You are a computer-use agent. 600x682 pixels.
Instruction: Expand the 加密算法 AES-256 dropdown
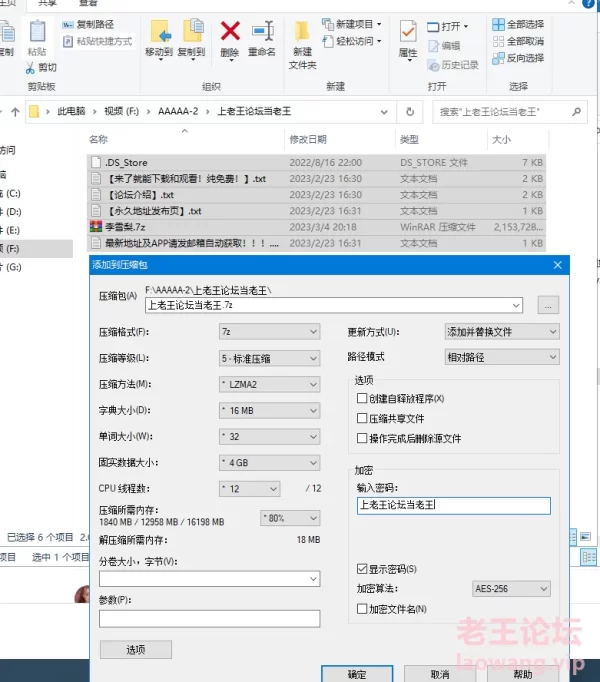click(510, 589)
